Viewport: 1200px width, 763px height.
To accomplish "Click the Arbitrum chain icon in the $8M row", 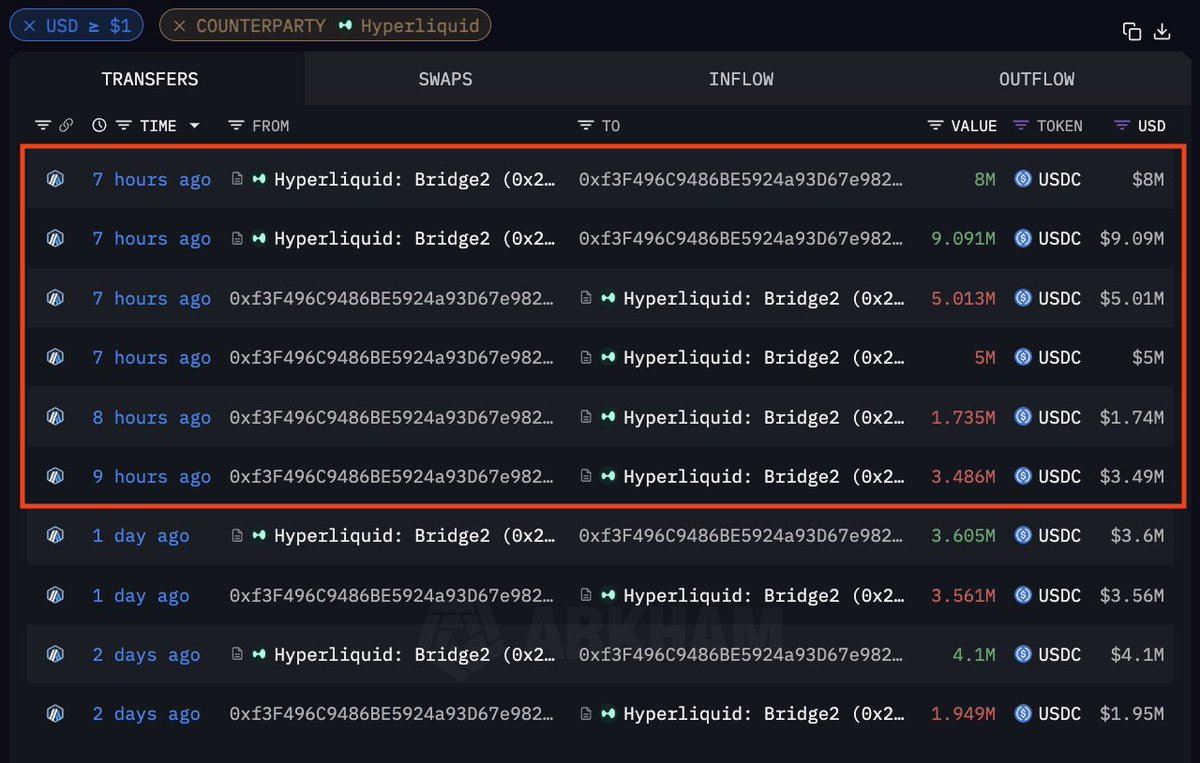I will [x=55, y=180].
